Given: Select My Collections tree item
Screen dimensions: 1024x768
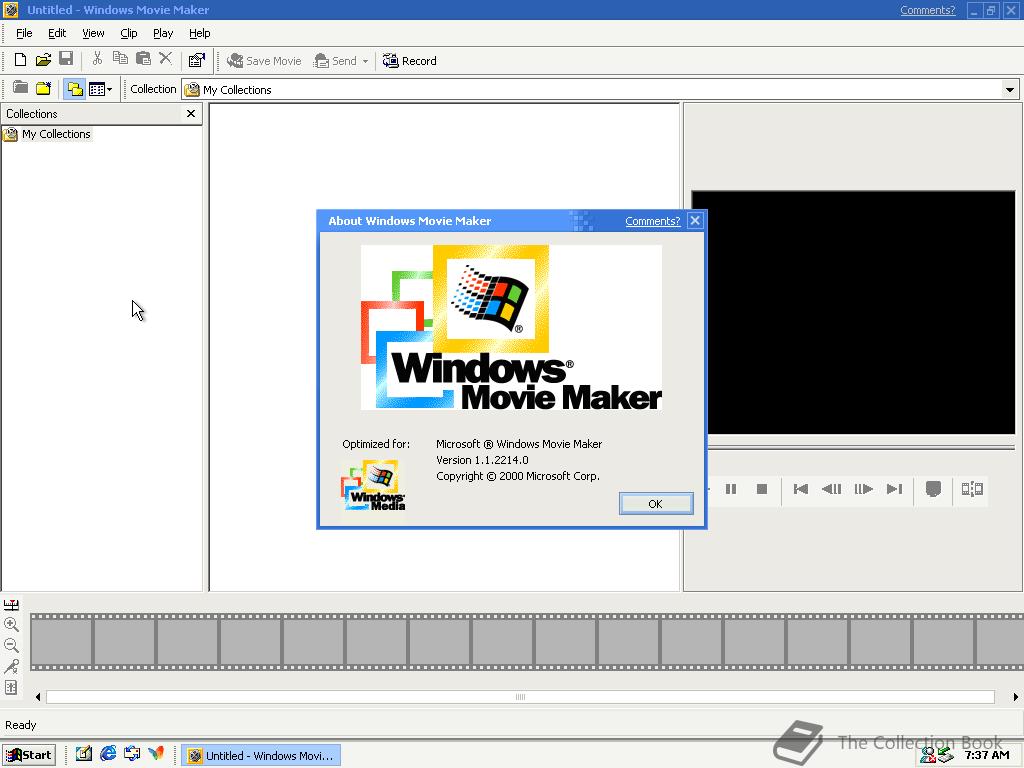Looking at the screenshot, I should [56, 134].
